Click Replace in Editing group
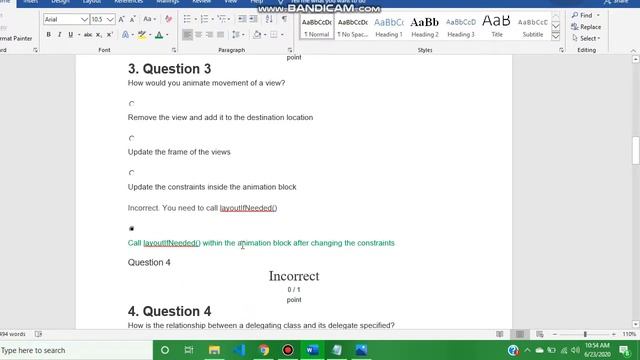The image size is (640, 360). click(586, 27)
